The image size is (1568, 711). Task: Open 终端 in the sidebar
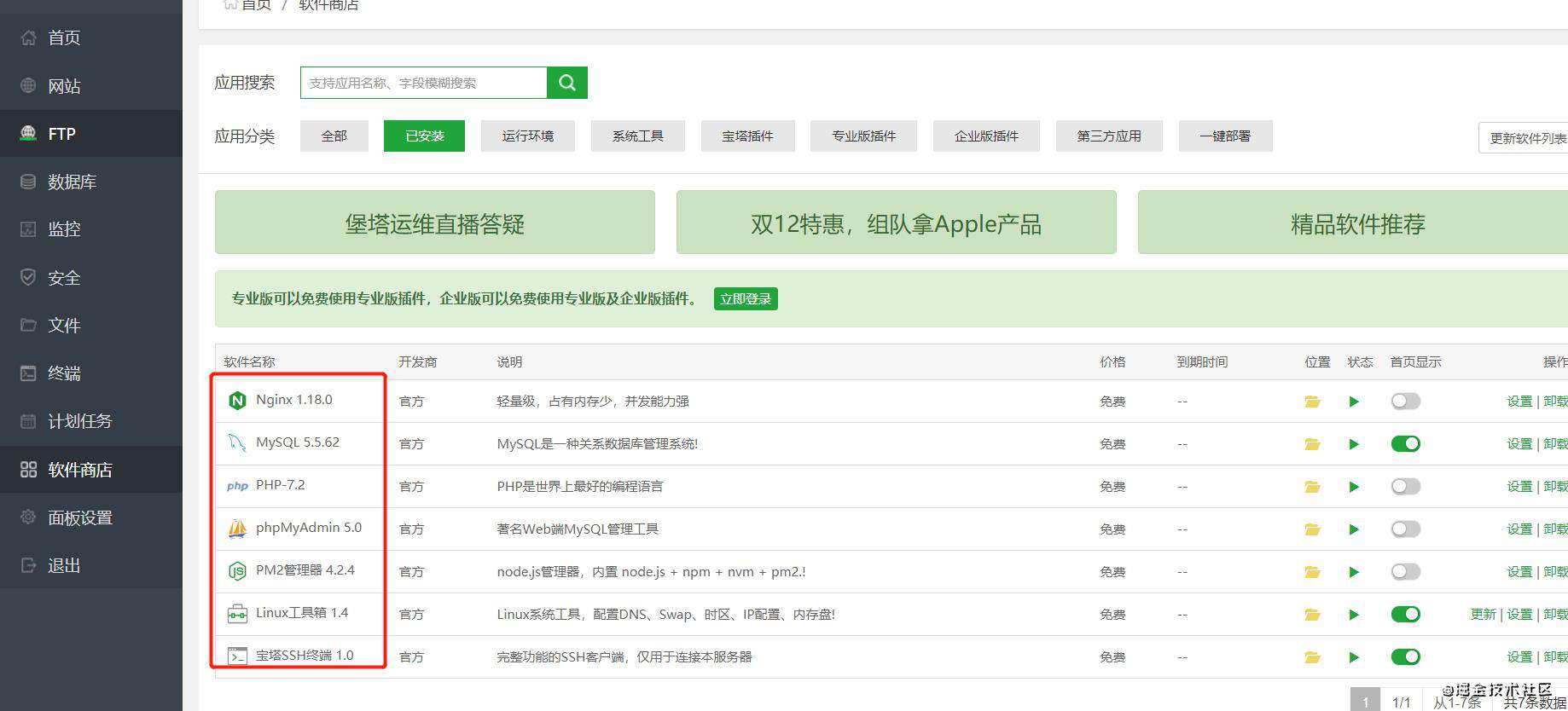click(x=91, y=373)
